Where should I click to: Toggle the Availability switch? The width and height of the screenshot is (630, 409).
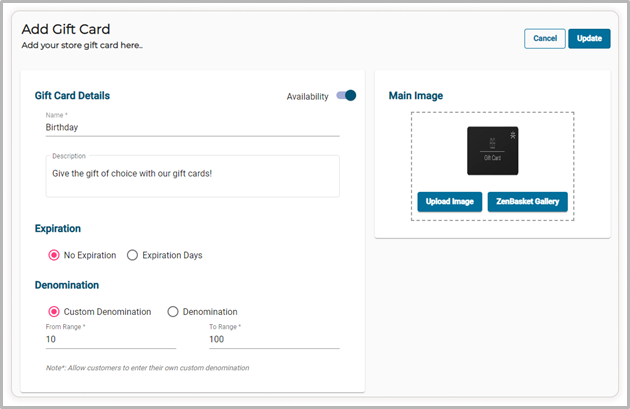pyautogui.click(x=346, y=96)
